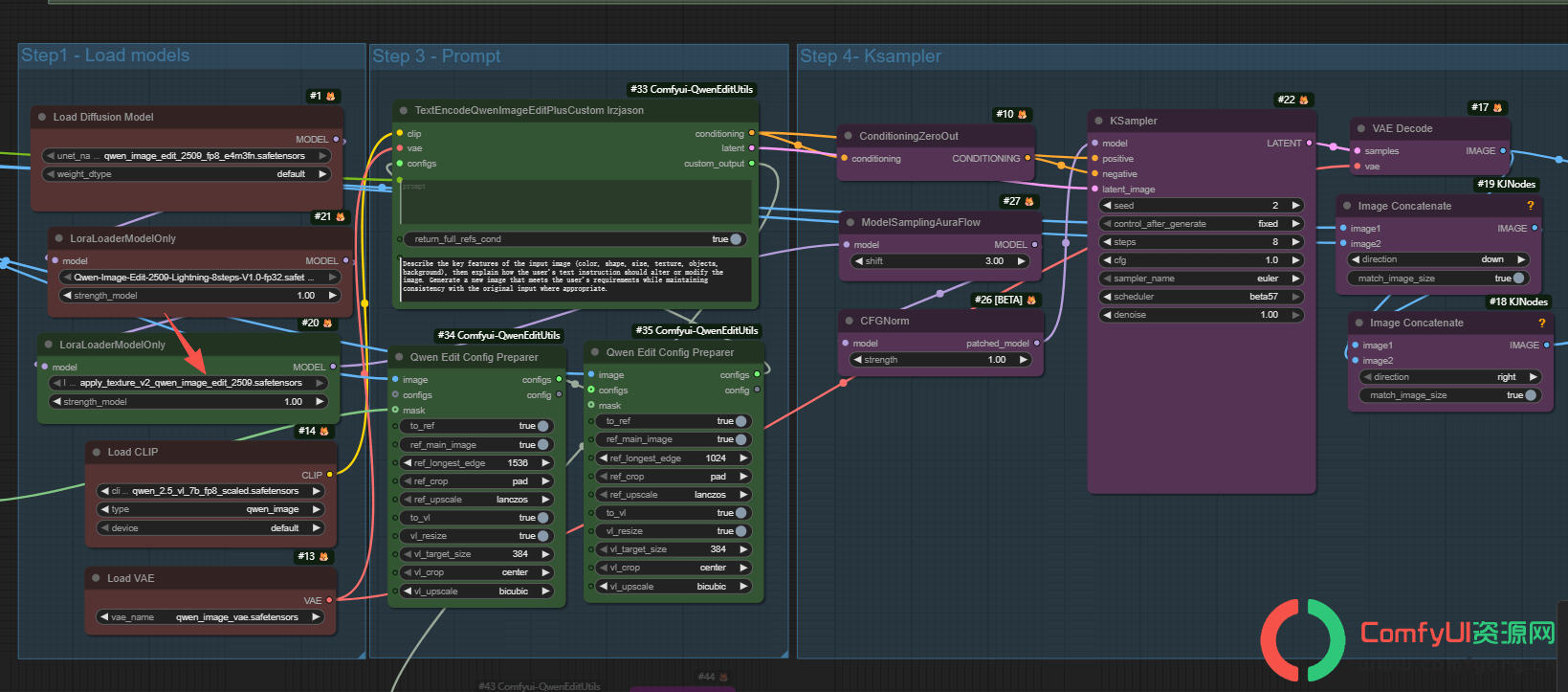1568x692 pixels.
Task: Toggle vl_resize in Qwen Edit Config Preparer #34
Action: (x=542, y=536)
